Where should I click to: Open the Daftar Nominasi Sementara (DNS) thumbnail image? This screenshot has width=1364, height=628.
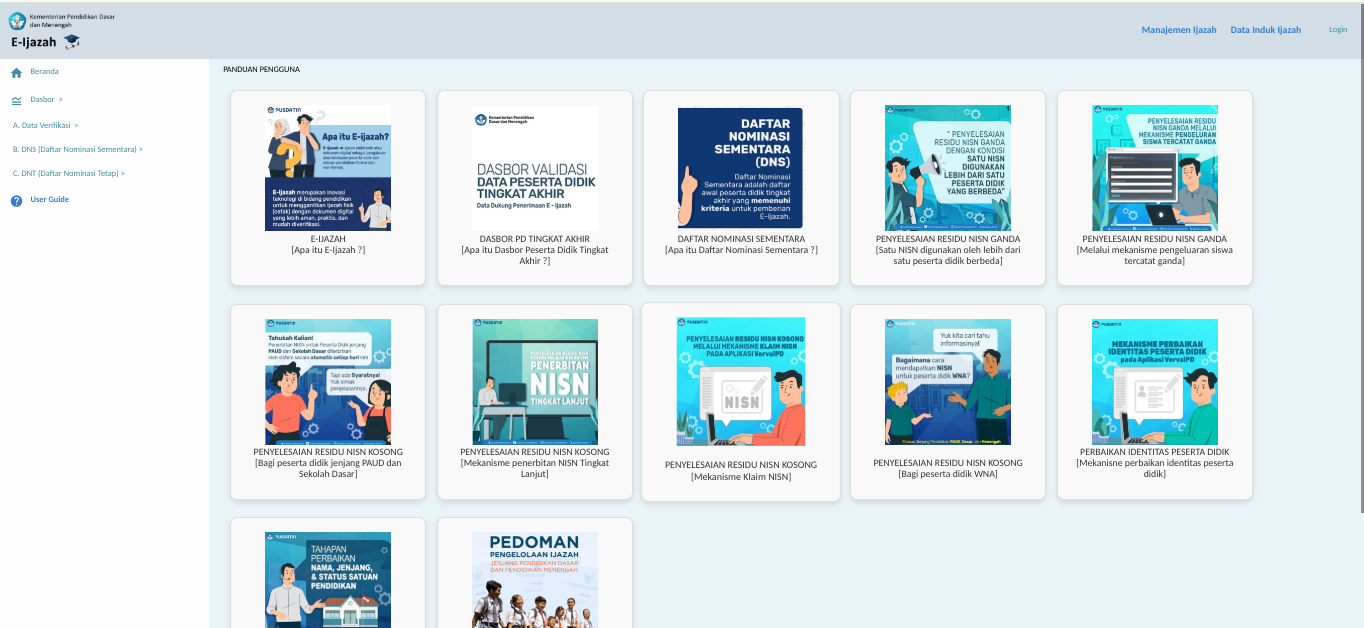point(741,168)
